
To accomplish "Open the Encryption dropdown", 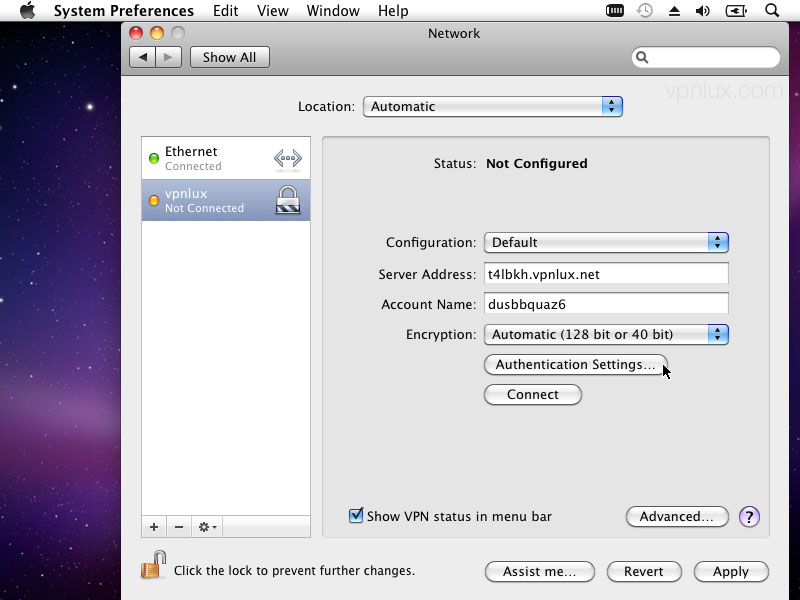I will click(x=606, y=335).
